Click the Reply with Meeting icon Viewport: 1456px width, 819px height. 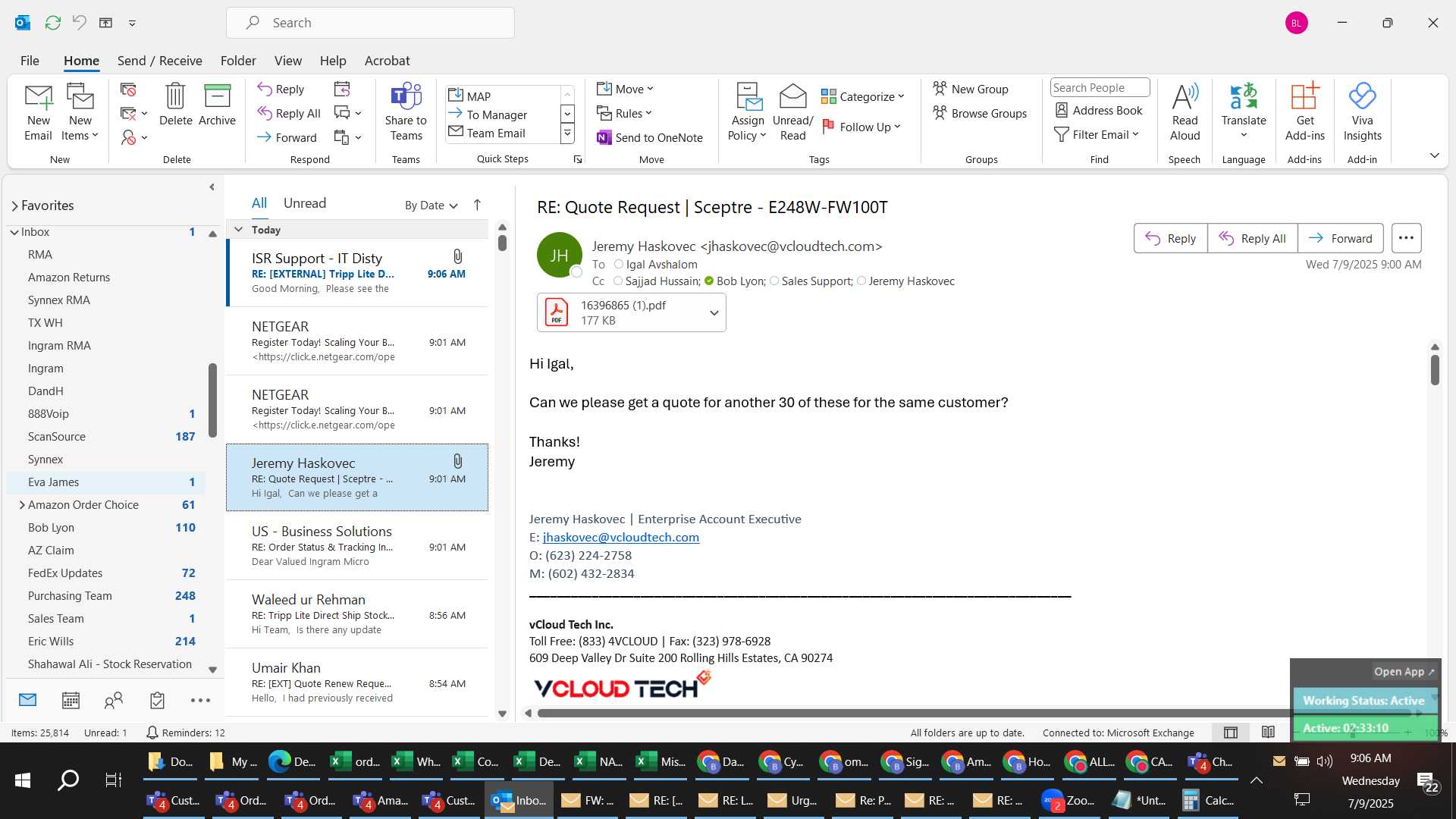click(342, 89)
